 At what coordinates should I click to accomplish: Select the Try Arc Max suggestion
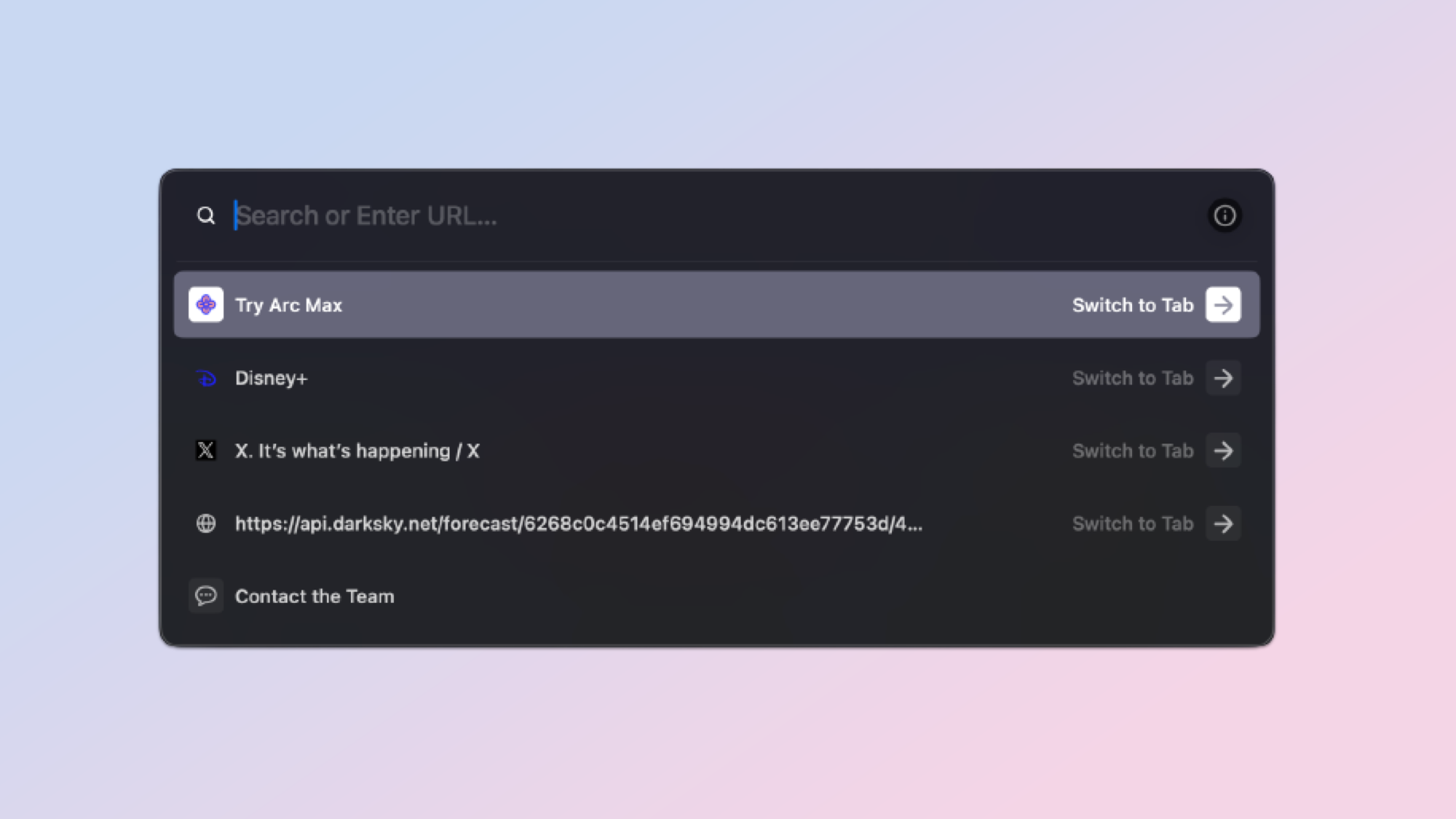pos(716,304)
